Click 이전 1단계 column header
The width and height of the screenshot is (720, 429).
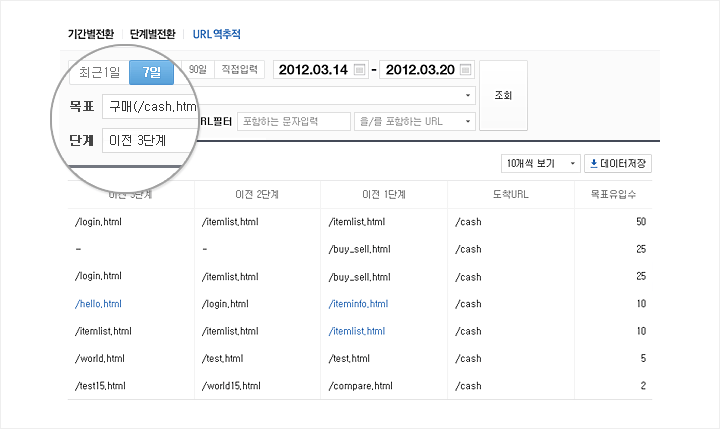pyautogui.click(x=384, y=194)
